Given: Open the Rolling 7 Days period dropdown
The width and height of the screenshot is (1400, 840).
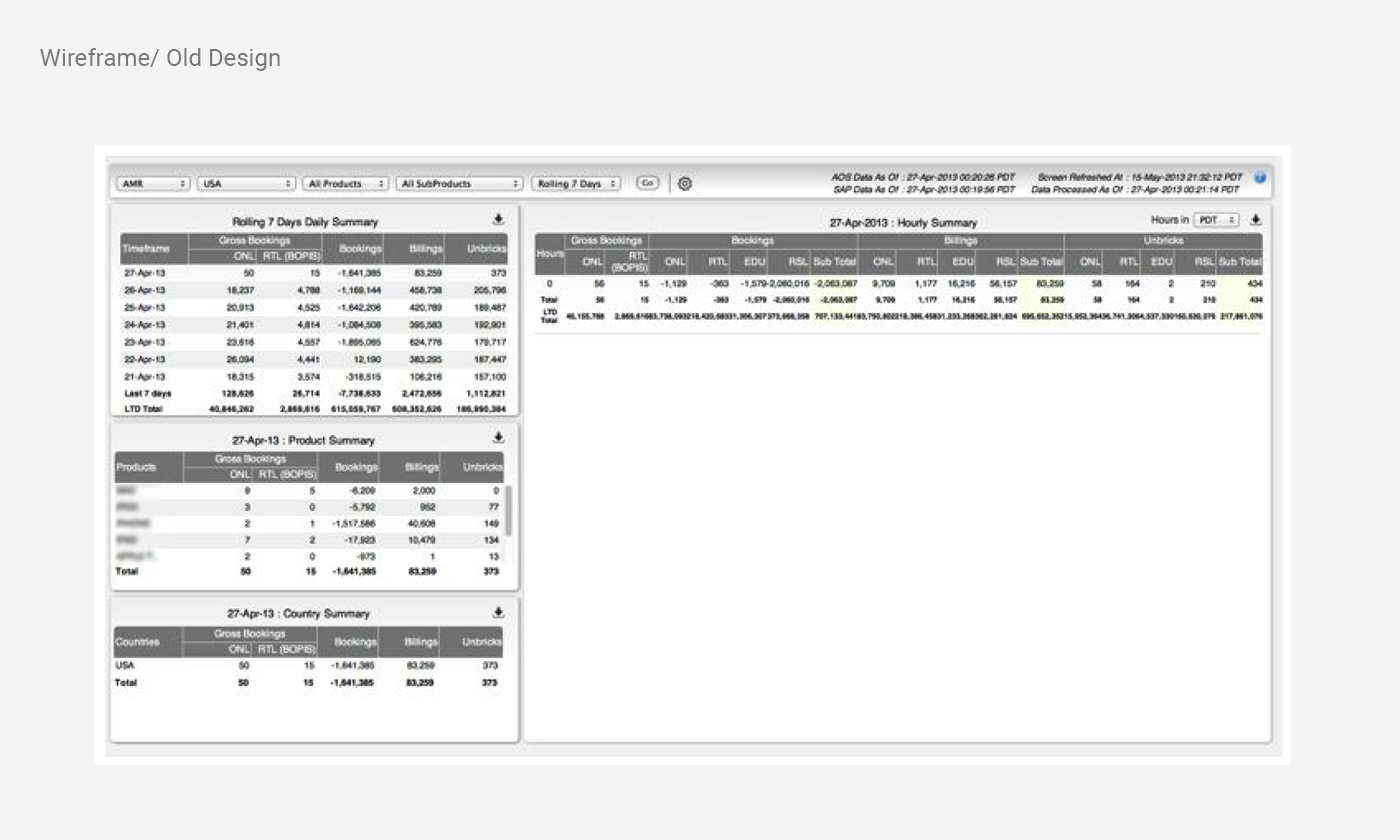Looking at the screenshot, I should click(x=576, y=184).
